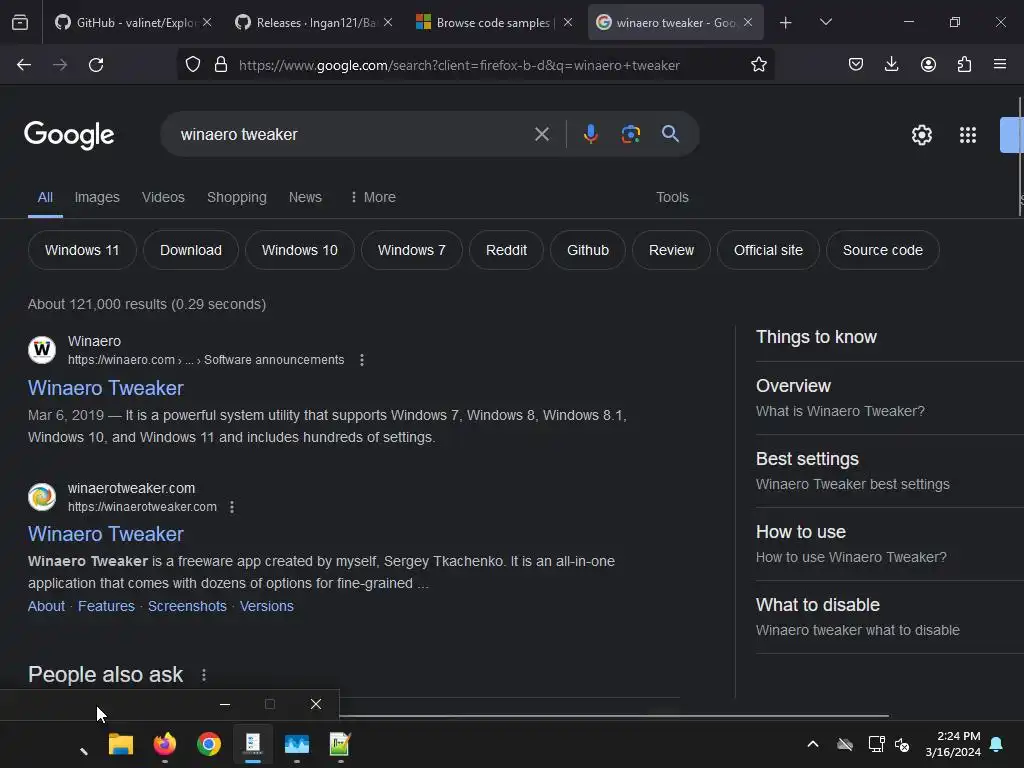This screenshot has width=1024, height=768.
Task: Open the notifications bell in the tray
Action: [997, 744]
